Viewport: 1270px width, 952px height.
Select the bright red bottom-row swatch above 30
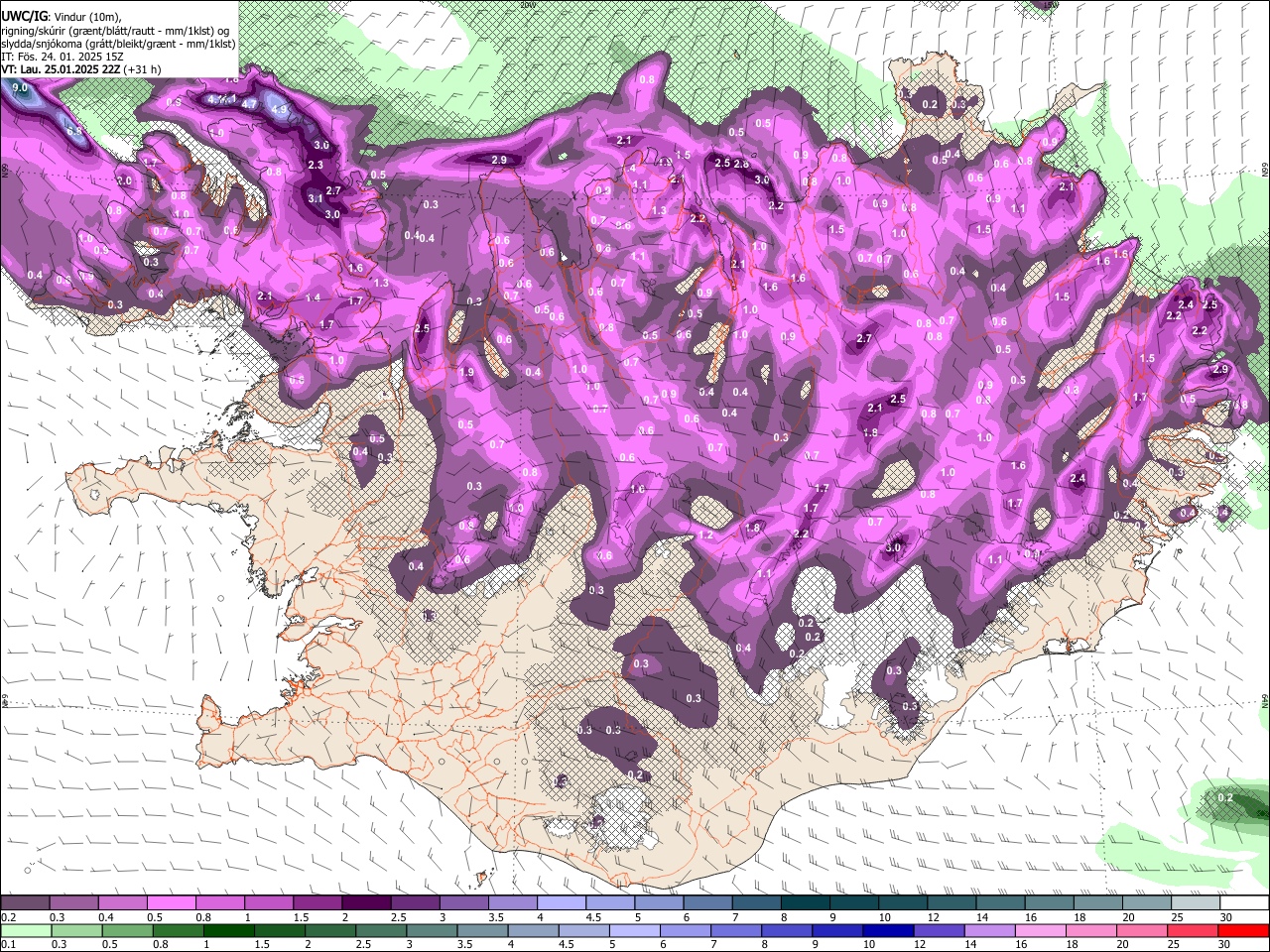coord(1243,930)
